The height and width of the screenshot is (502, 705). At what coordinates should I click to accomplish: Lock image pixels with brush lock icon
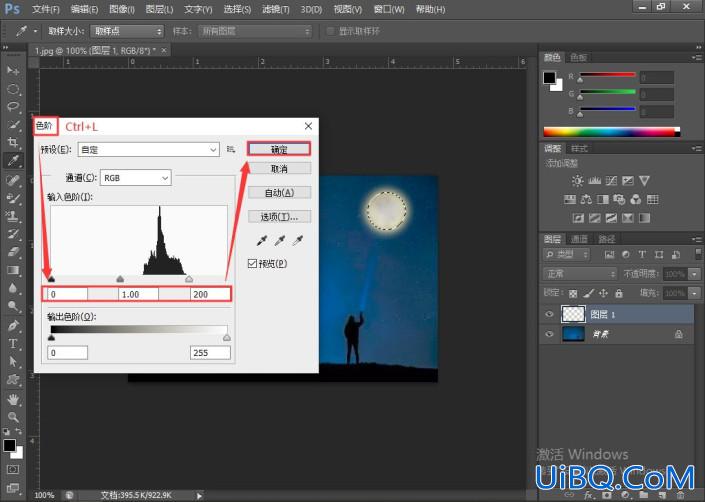(589, 293)
